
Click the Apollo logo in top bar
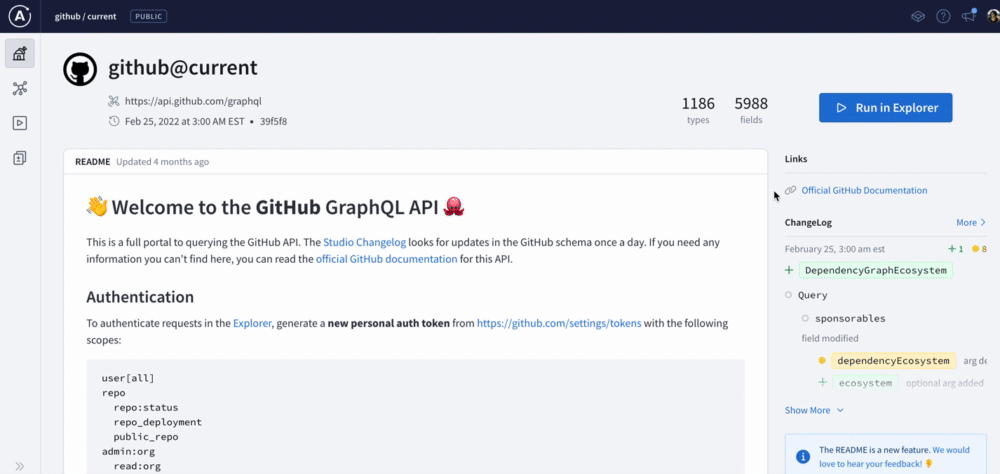pyautogui.click(x=20, y=16)
